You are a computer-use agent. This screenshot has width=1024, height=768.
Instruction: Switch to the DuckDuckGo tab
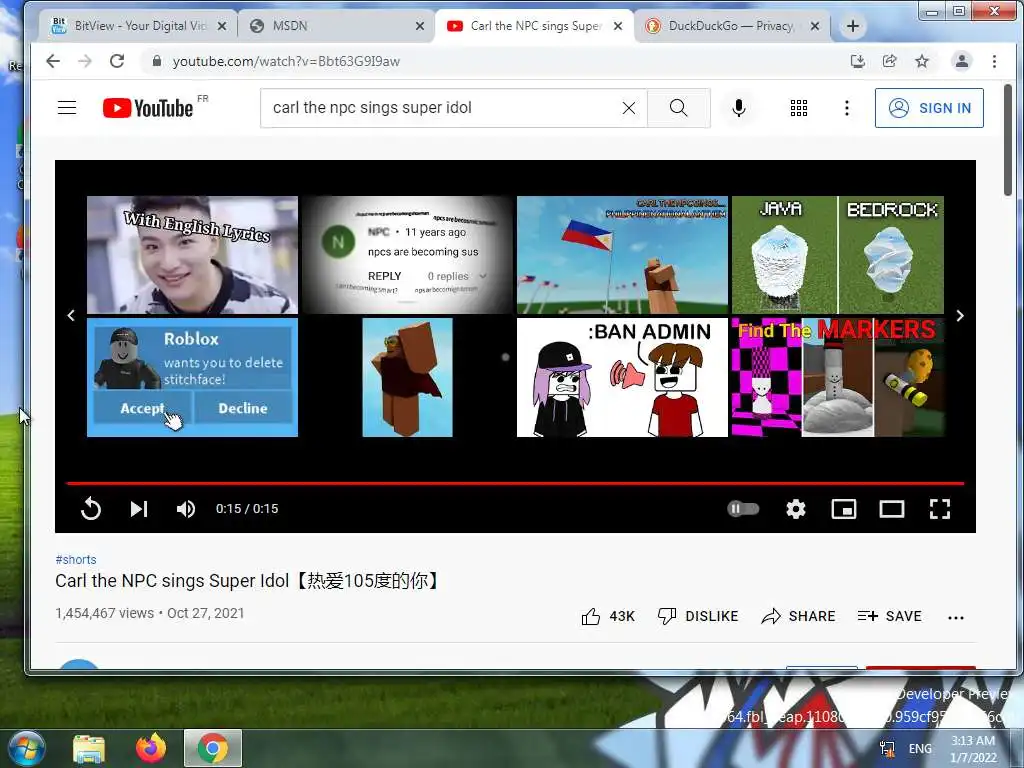pos(725,26)
